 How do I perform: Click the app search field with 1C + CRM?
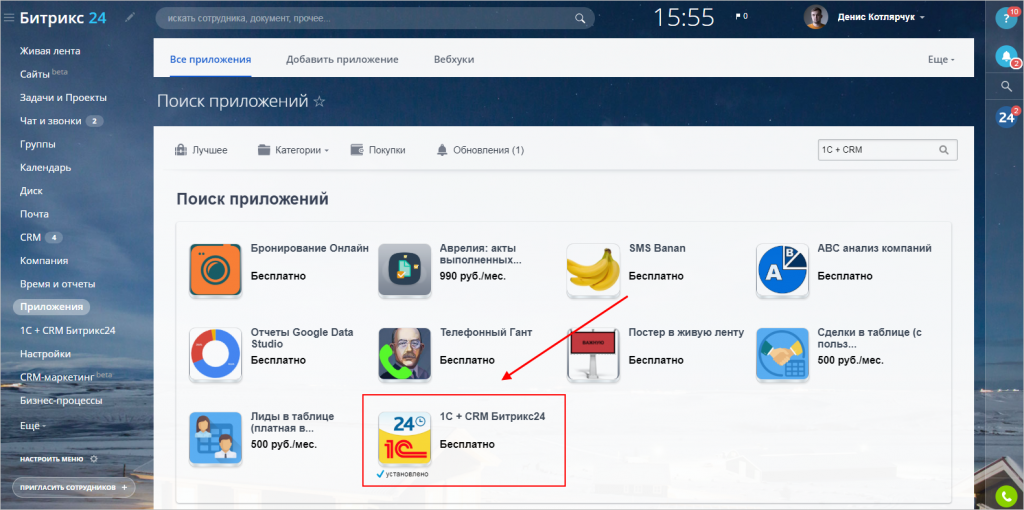click(888, 150)
